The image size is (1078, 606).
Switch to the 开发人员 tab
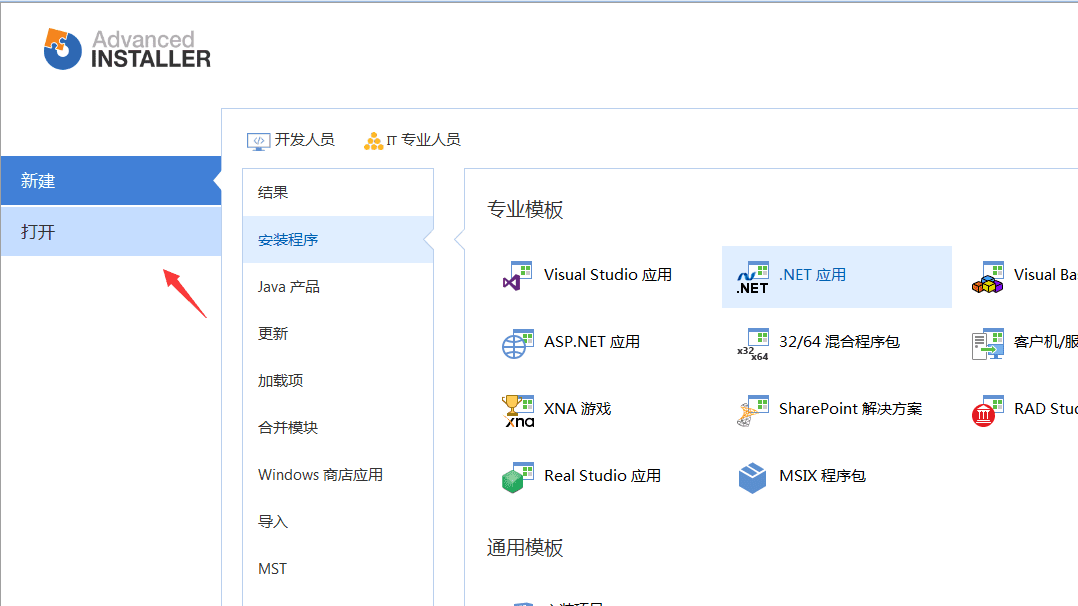click(x=305, y=140)
